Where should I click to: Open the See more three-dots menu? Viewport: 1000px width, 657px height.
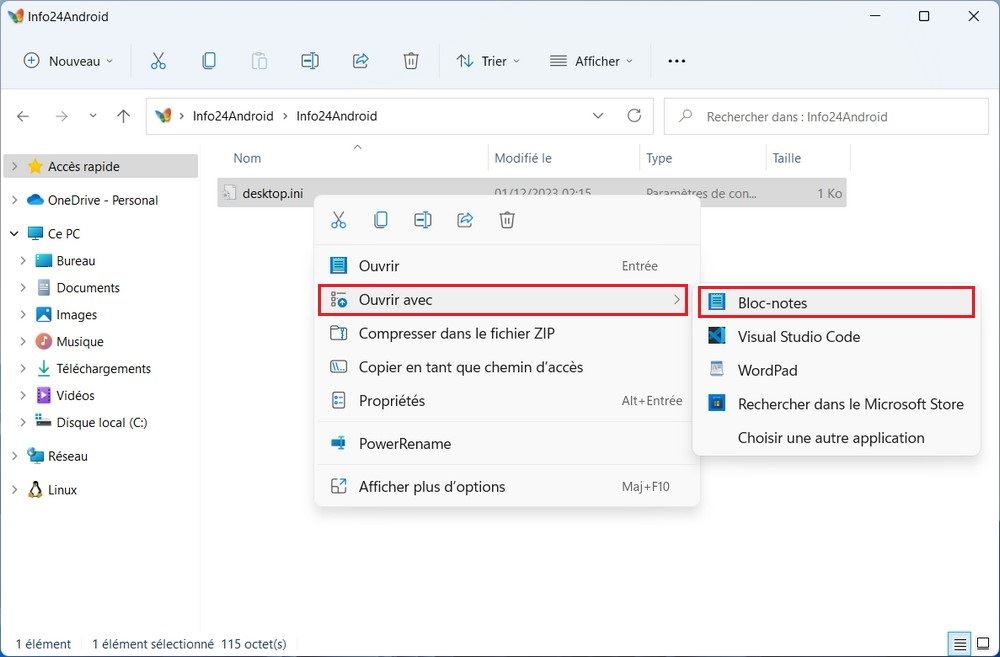(677, 61)
